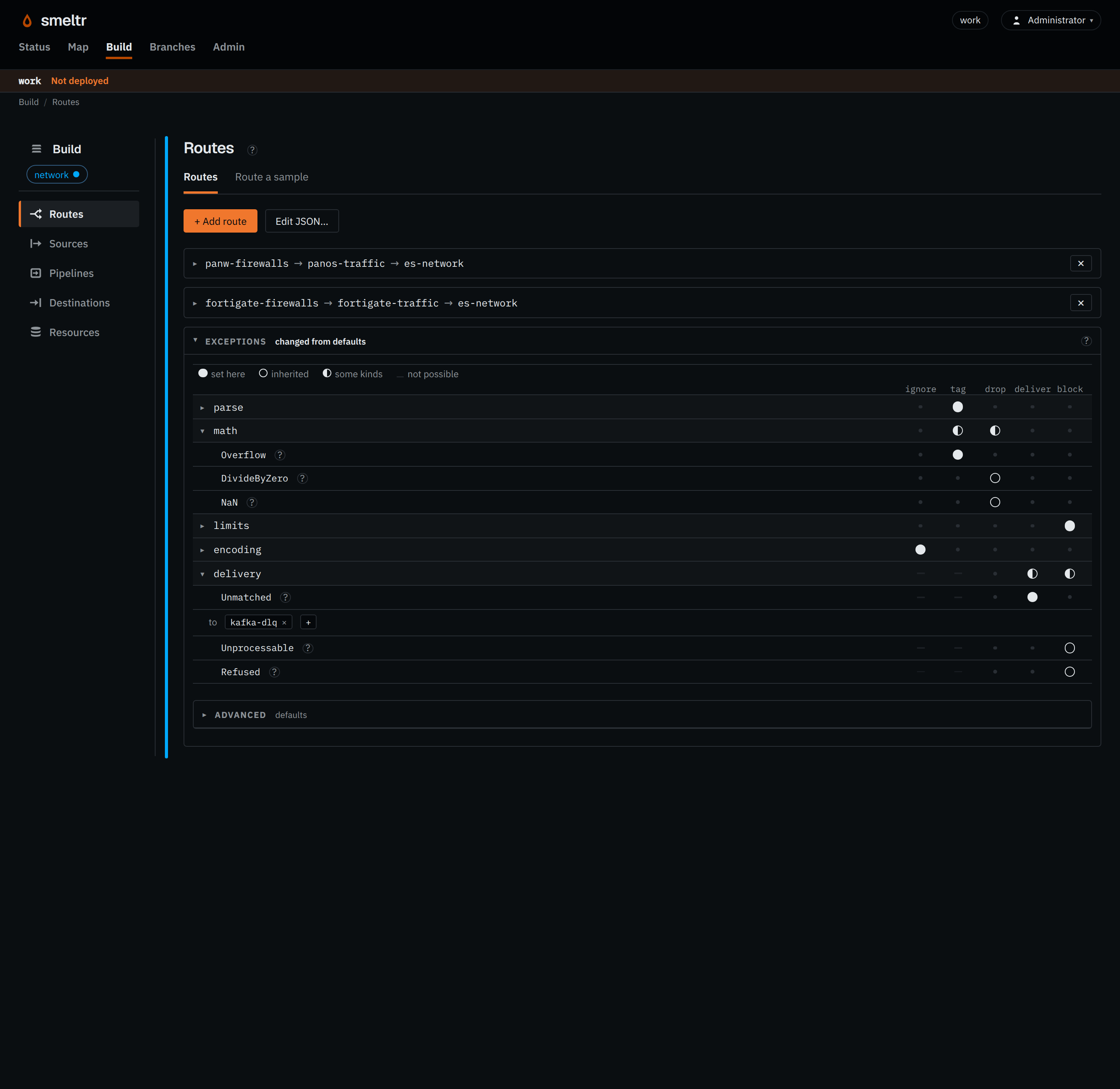Expand the limits exception group
Image resolution: width=1120 pixels, height=1089 pixels.
coord(203,526)
